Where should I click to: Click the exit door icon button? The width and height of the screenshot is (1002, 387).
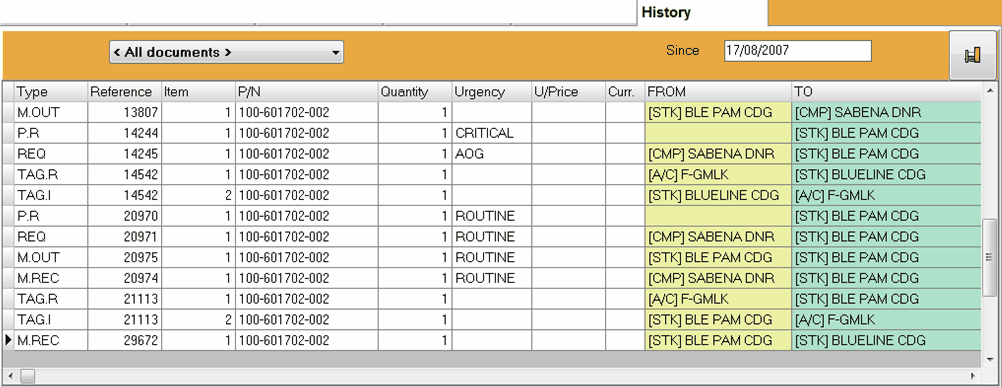(972, 56)
